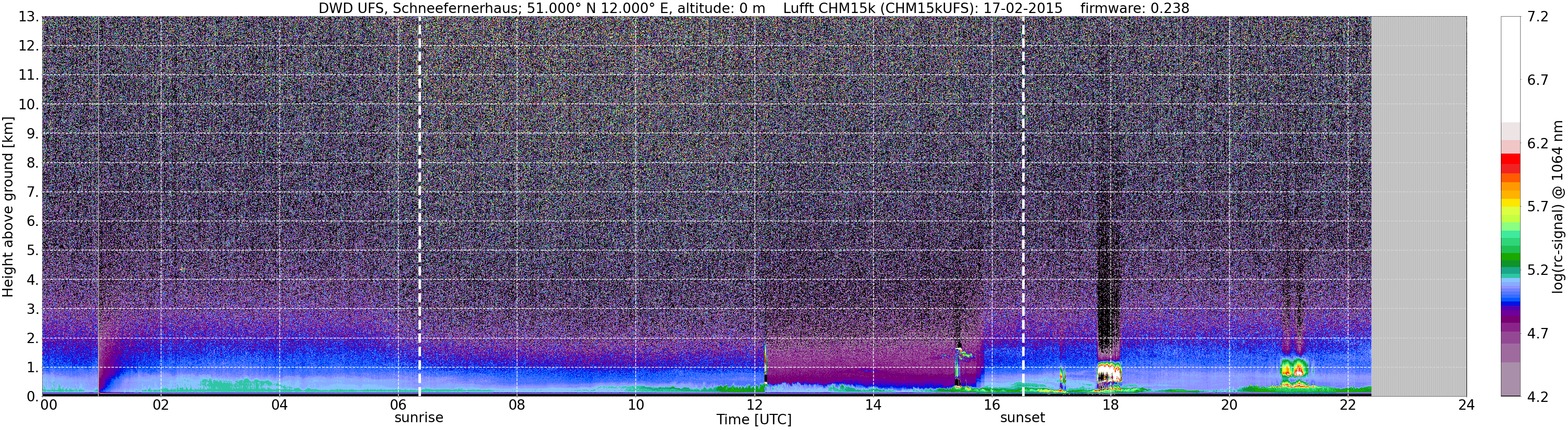Image resolution: width=1568 pixels, height=430 pixels.
Task: Click the height axis tick '7.'
Action: (32, 192)
